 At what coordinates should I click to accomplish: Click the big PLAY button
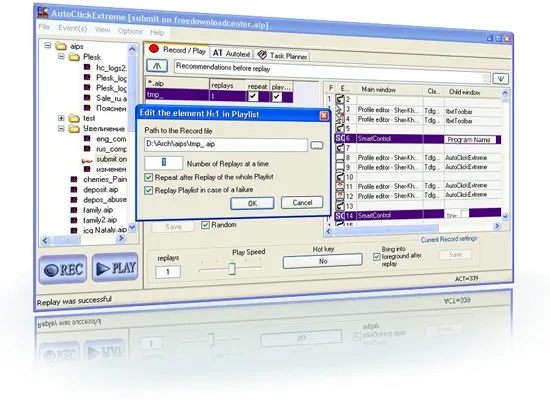coord(115,267)
